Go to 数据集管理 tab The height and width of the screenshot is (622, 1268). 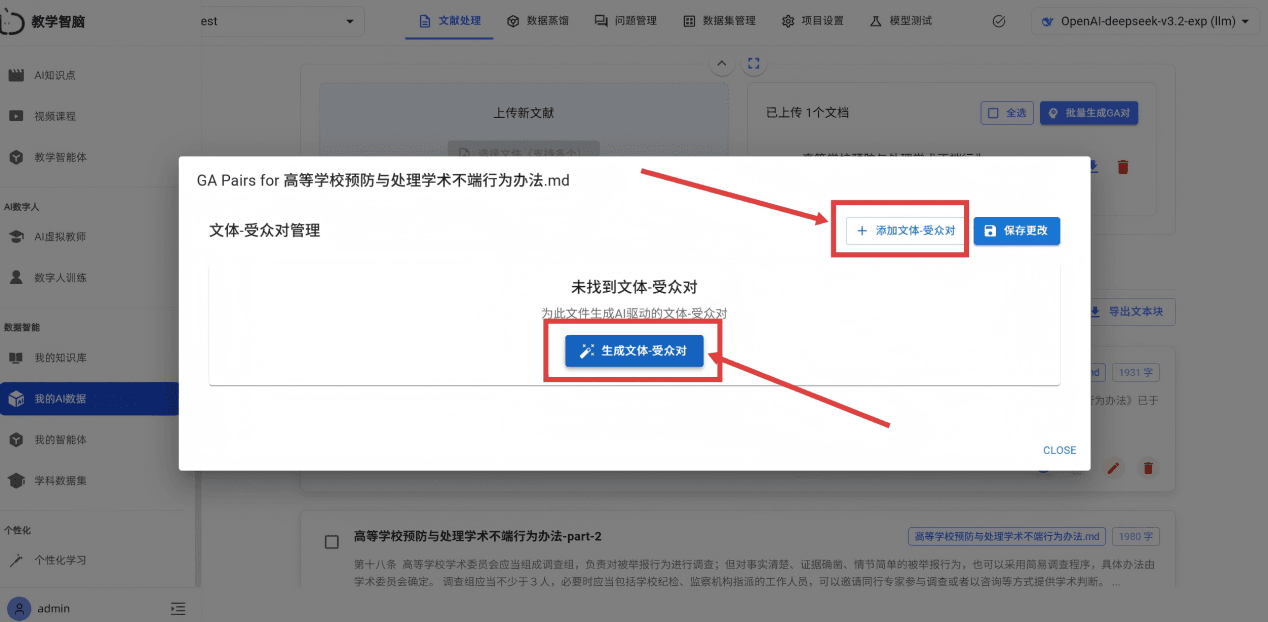tap(719, 21)
